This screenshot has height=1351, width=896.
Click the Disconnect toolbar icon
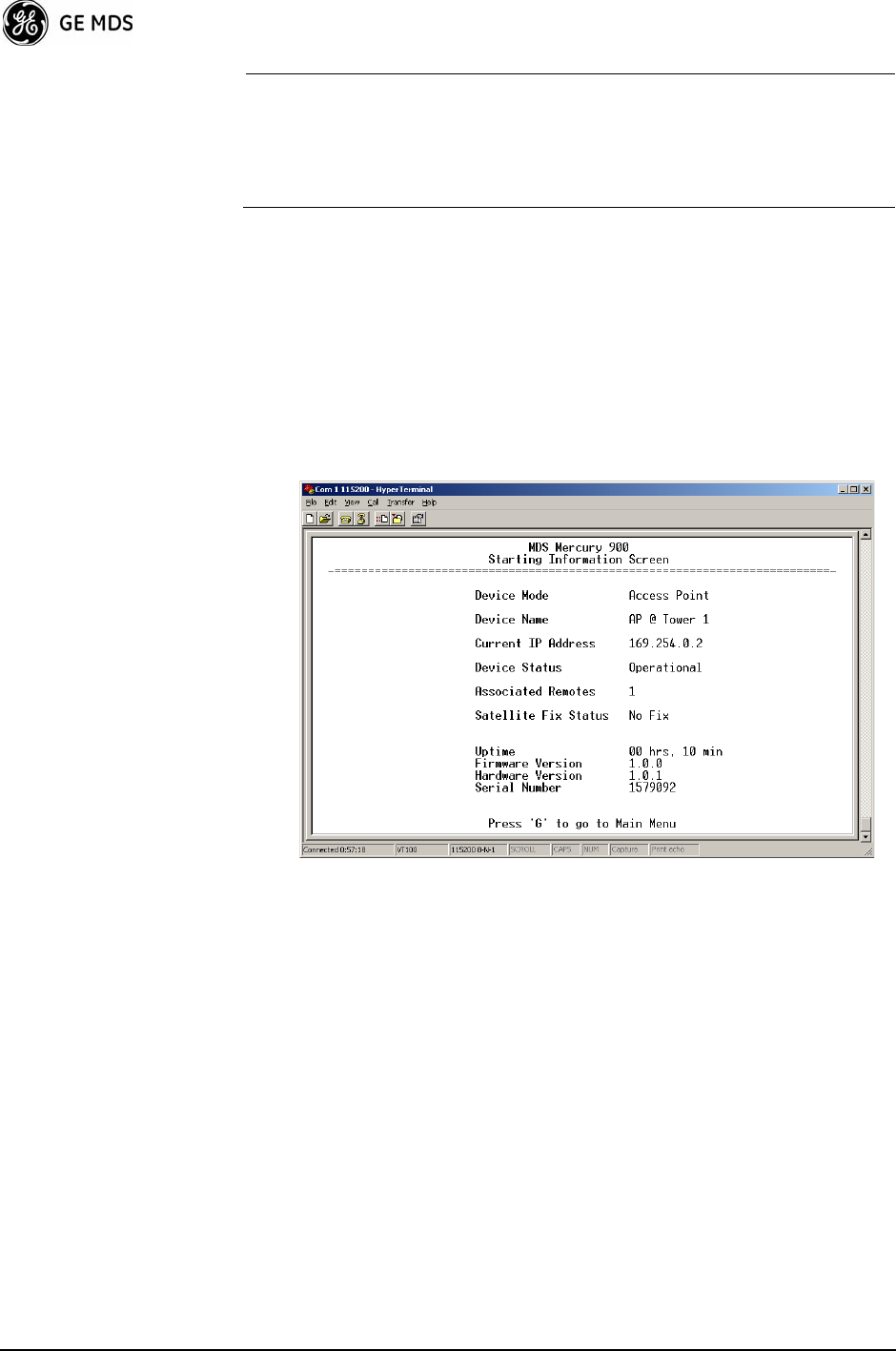coord(361,519)
